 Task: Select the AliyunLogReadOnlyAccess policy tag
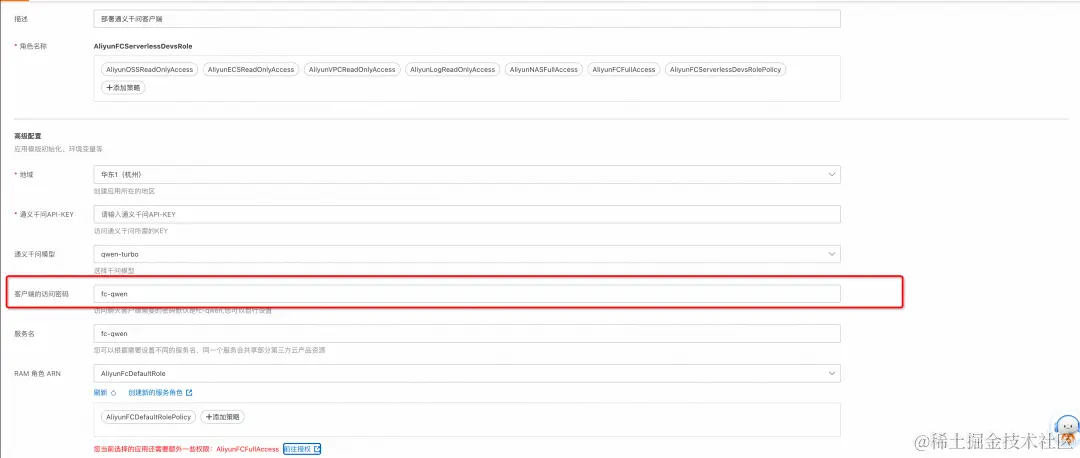tap(453, 70)
